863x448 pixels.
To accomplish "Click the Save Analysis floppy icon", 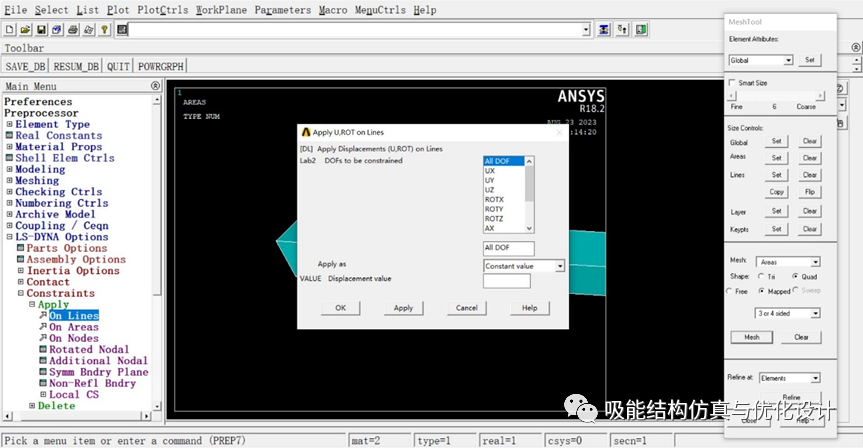I will pos(41,30).
